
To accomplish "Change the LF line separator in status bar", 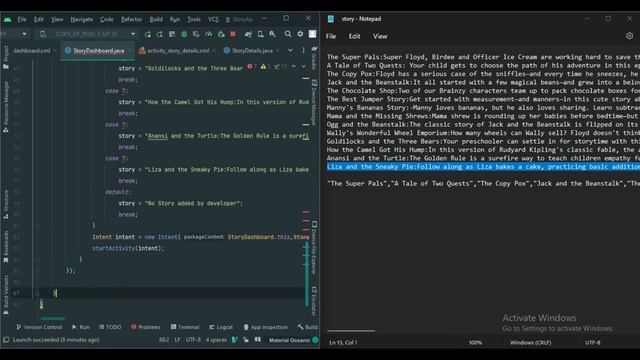I will click(178, 340).
